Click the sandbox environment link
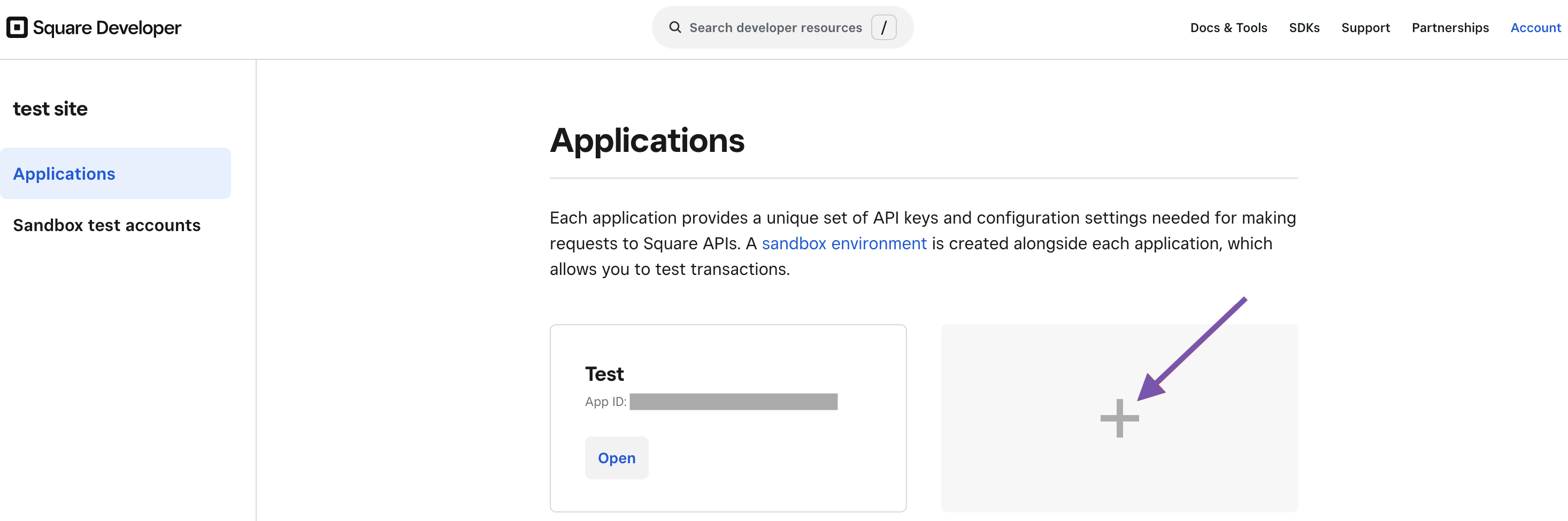The width and height of the screenshot is (1568, 521). tap(844, 243)
